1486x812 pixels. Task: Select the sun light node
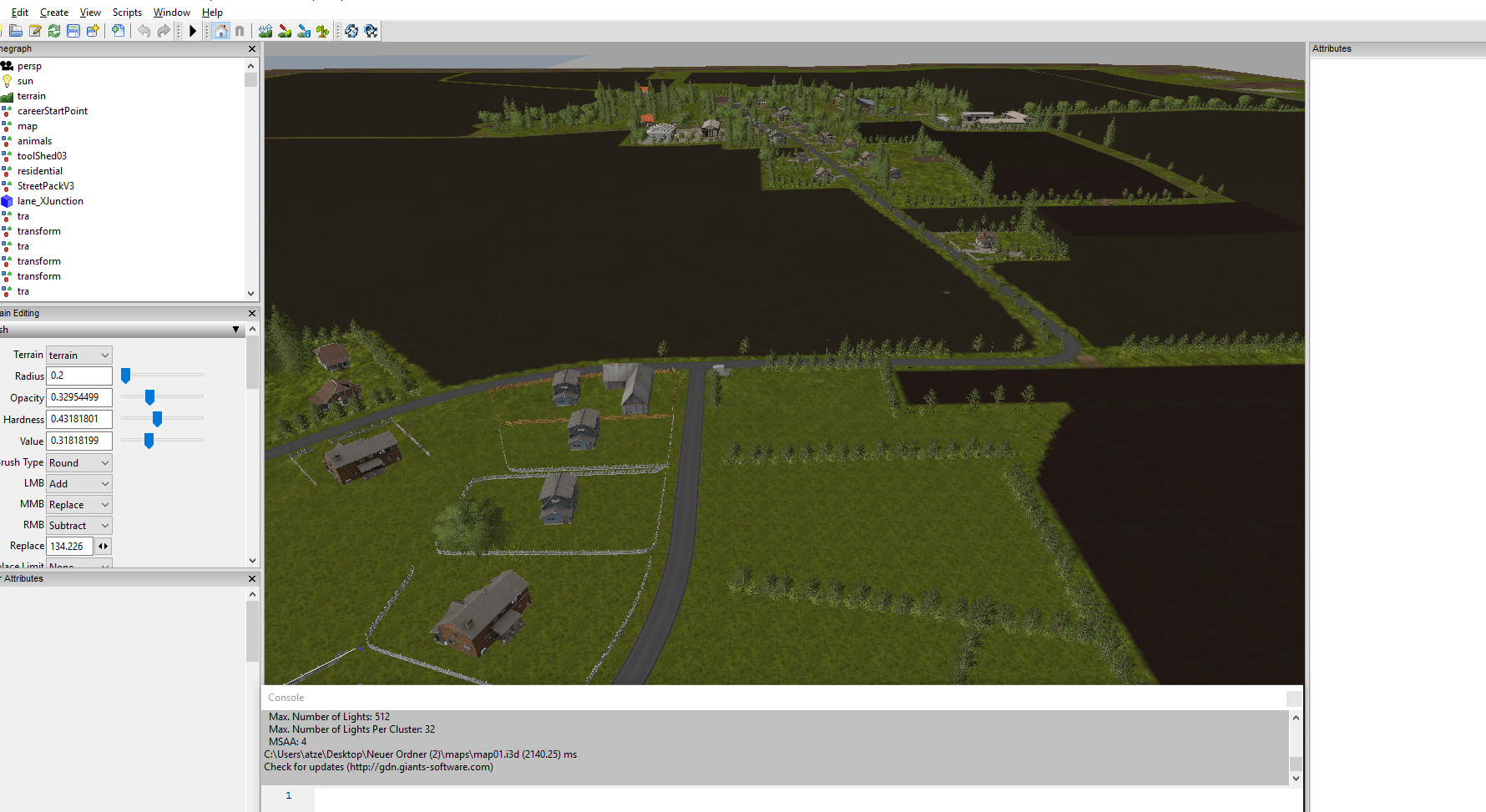[x=25, y=81]
